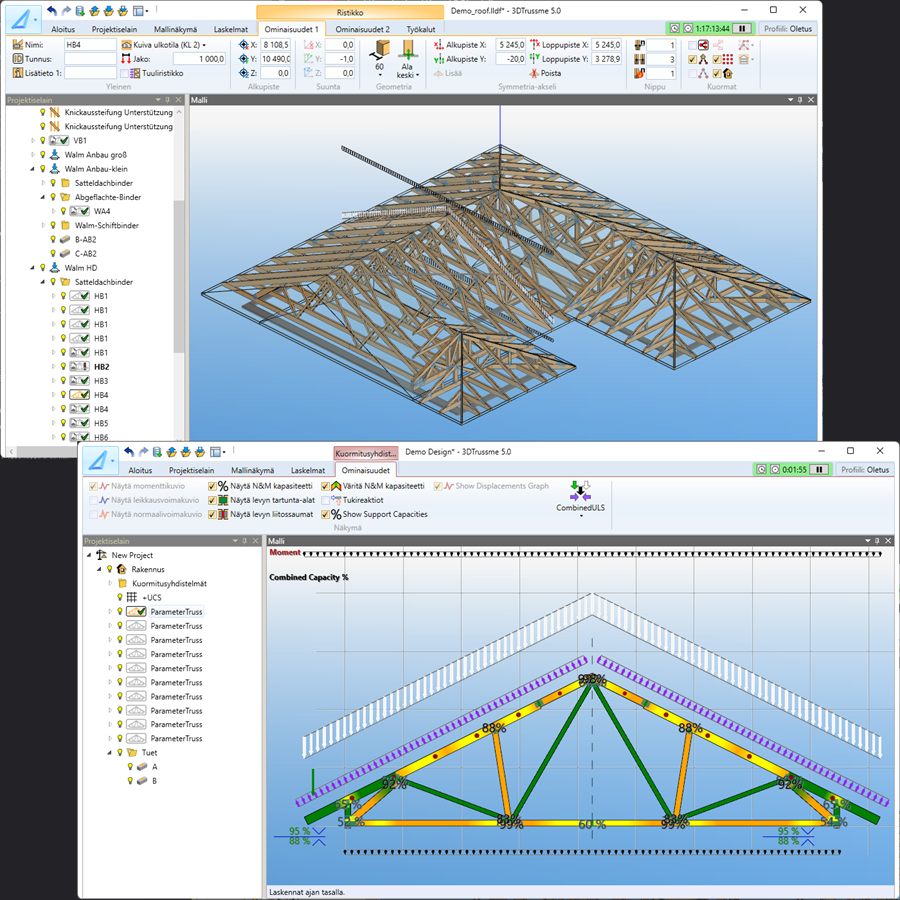The image size is (900, 900).
Task: Open Laskelmat tab in upper window
Action: pyautogui.click(x=231, y=29)
